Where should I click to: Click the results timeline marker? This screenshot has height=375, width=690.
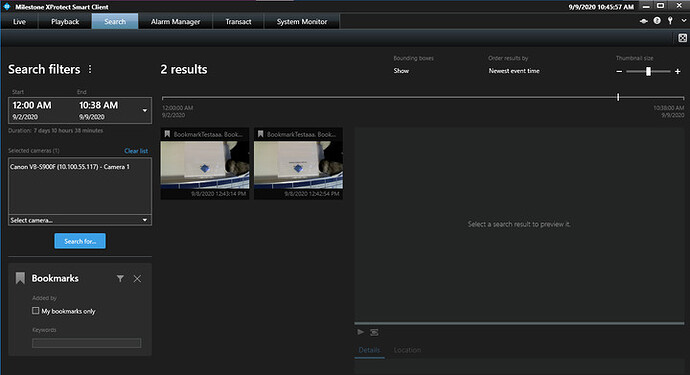pyautogui.click(x=618, y=97)
